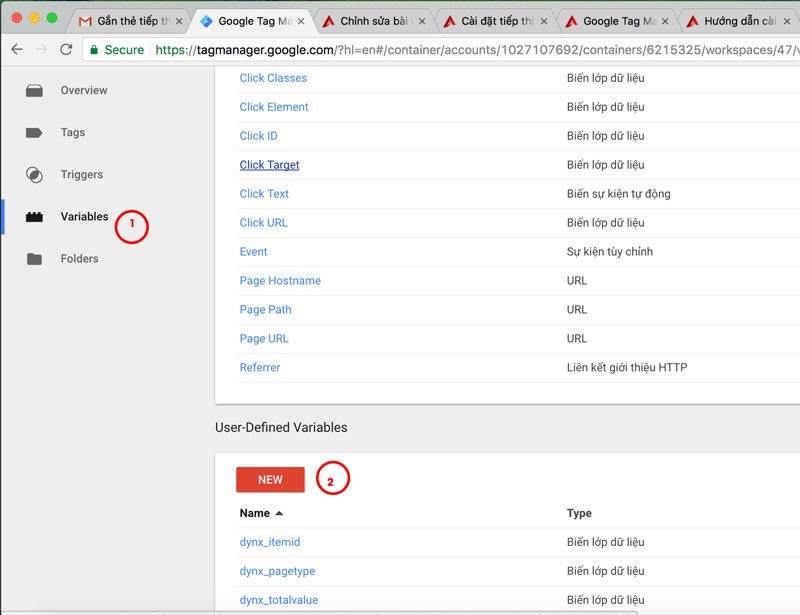
Task: Sort variables by Name column arrow
Action: (279, 513)
